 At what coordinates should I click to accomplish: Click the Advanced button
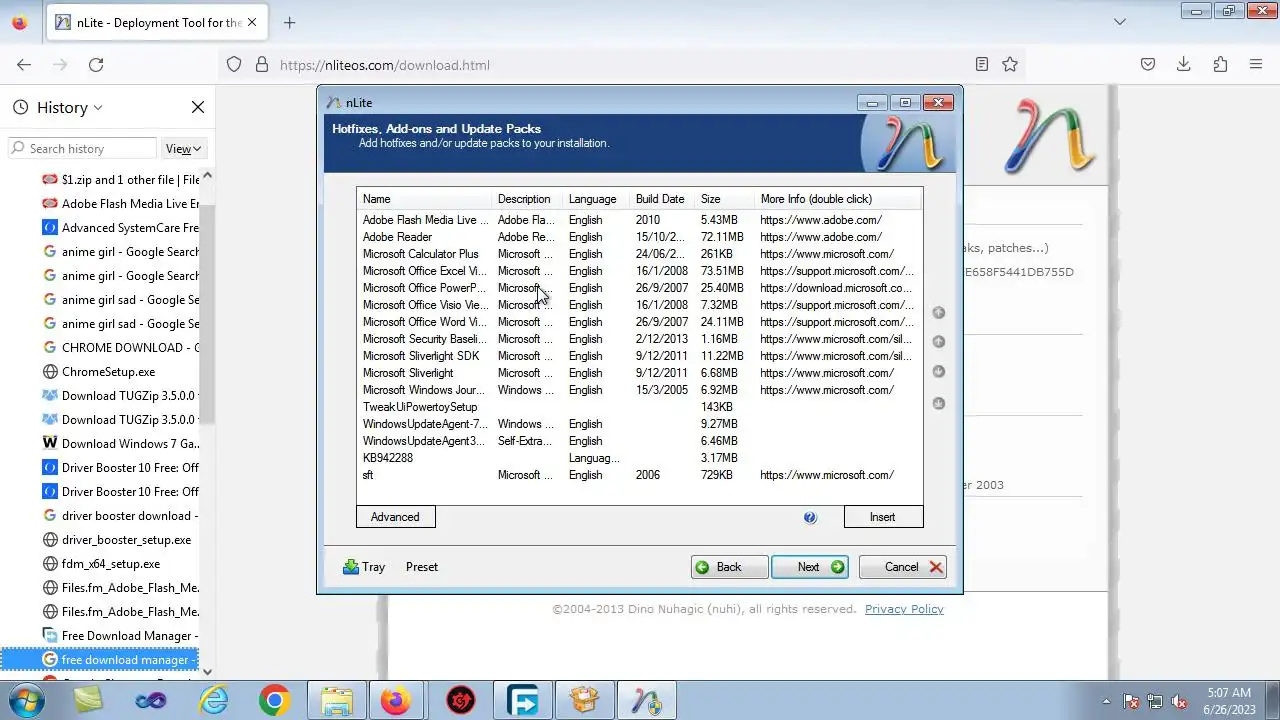click(395, 517)
